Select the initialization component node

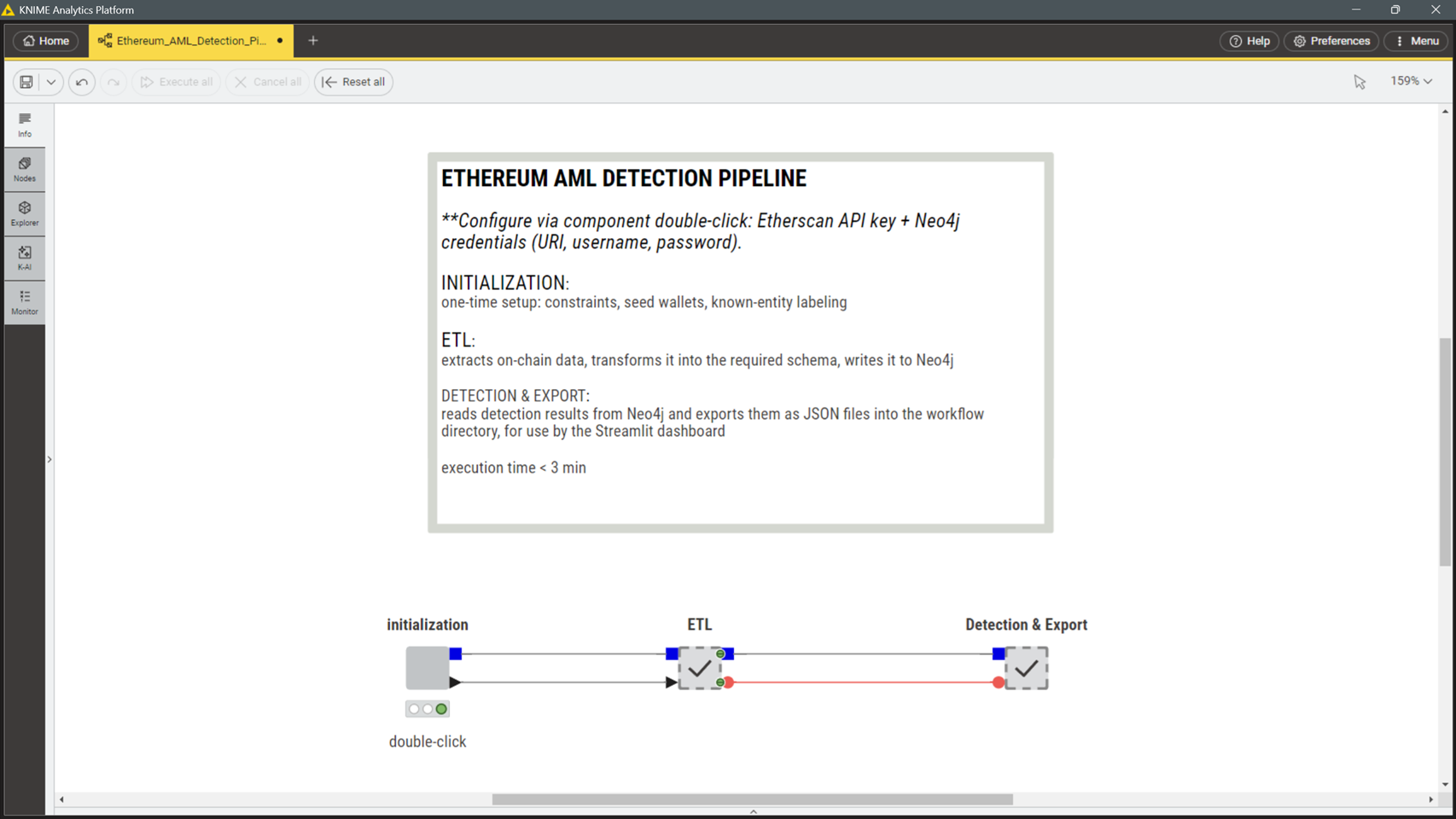[x=427, y=668]
